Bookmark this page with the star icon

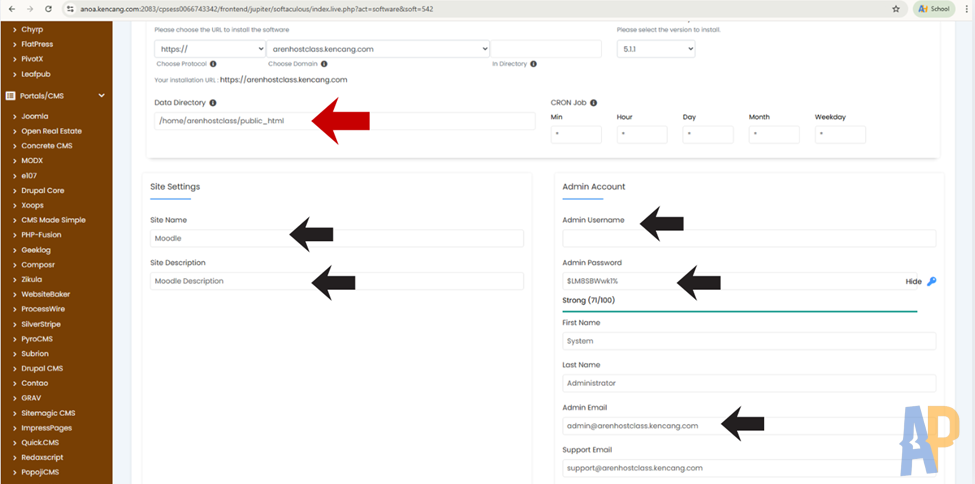click(895, 8)
